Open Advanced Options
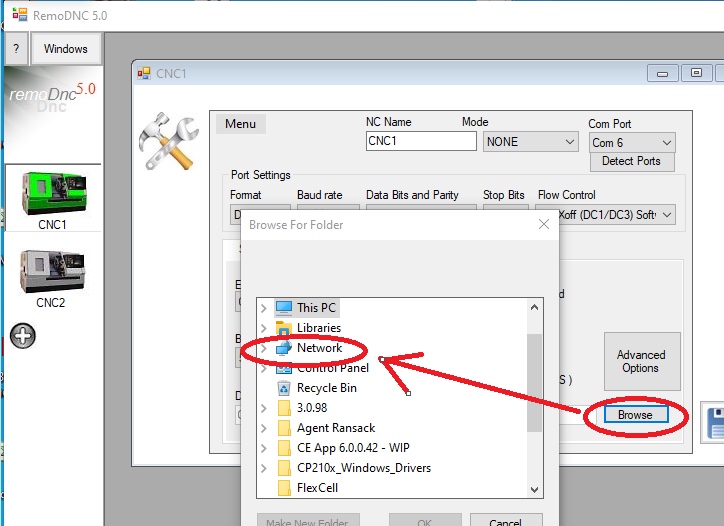The image size is (724, 526). tap(641, 361)
